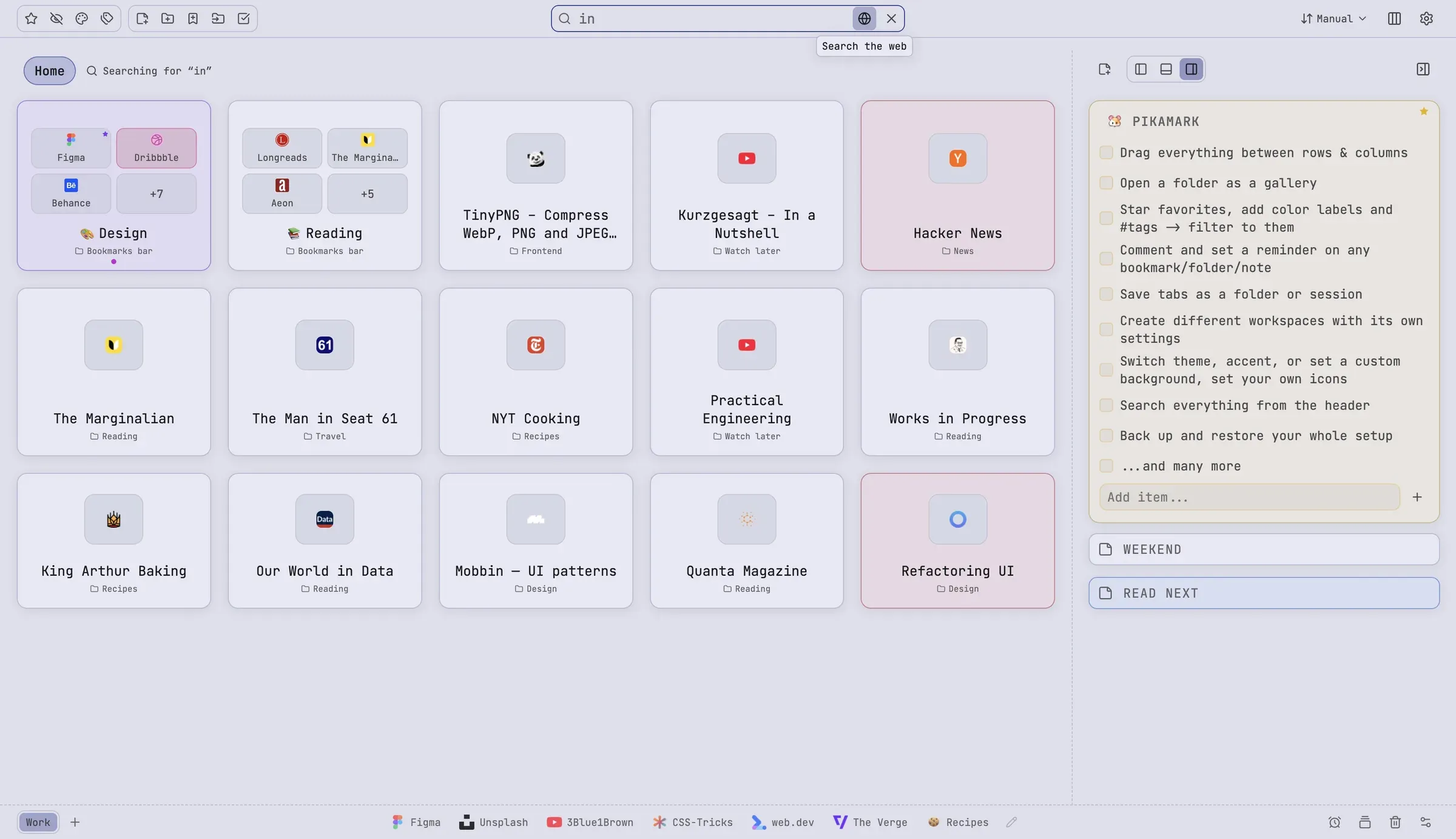Image resolution: width=1456 pixels, height=839 pixels.
Task: Toggle hidden items with the crossed-eye icon
Action: (56, 18)
